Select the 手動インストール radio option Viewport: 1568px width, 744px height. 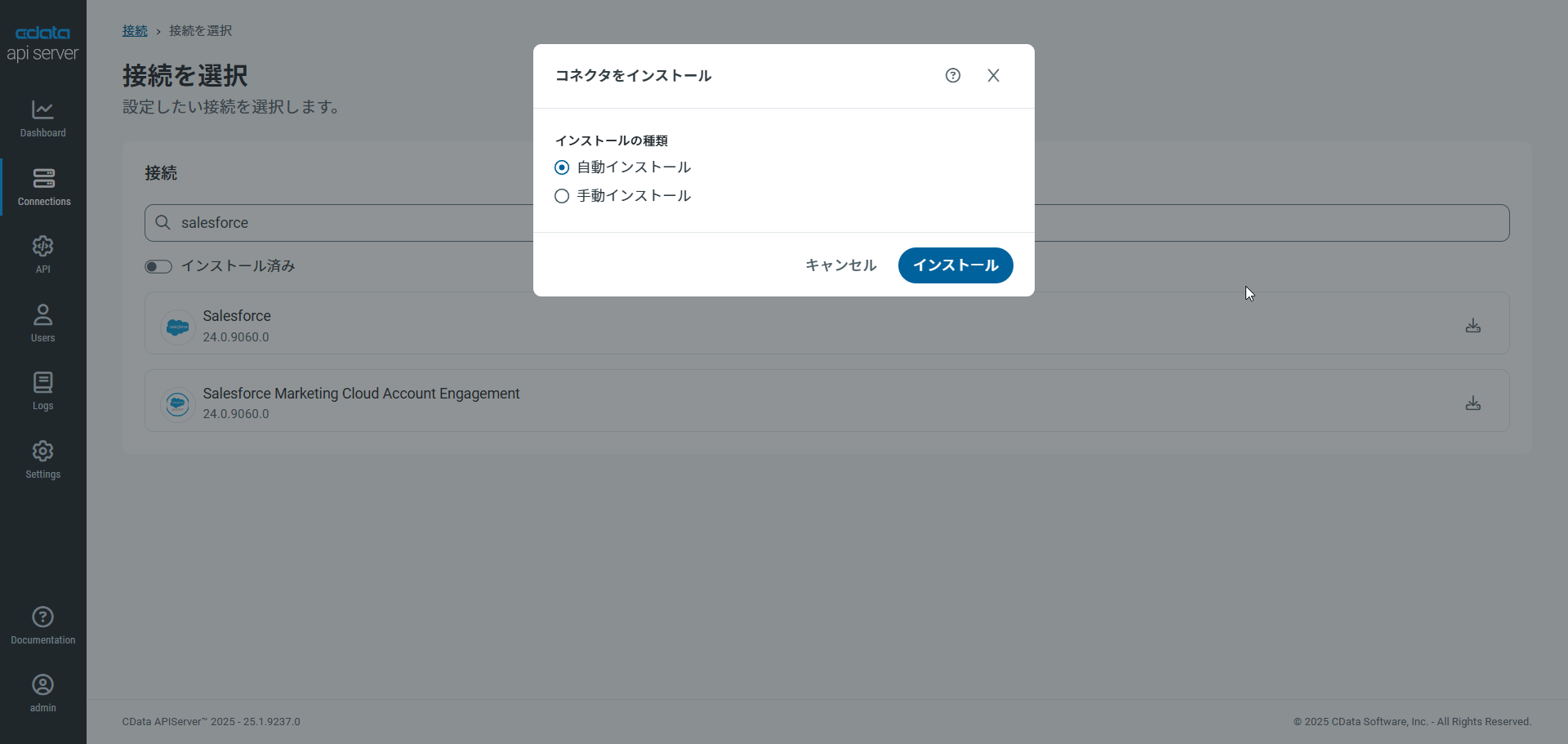(x=562, y=196)
